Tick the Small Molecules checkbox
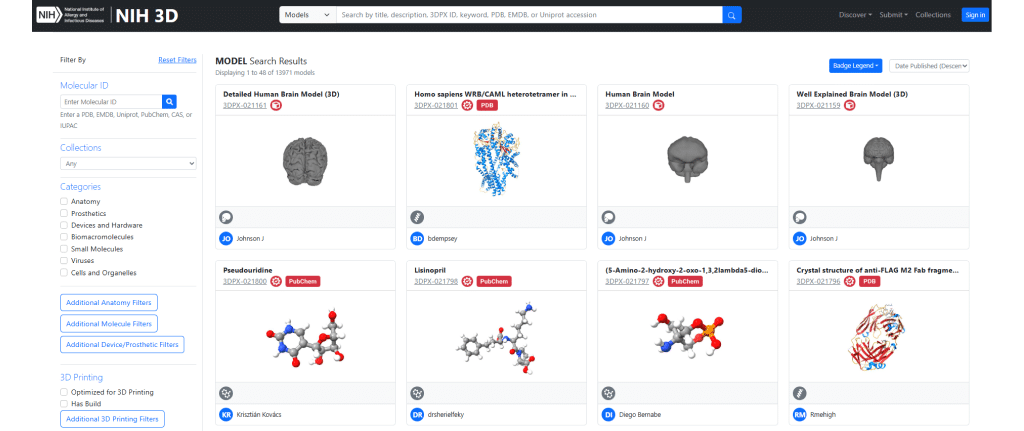1024x431 pixels. click(64, 249)
